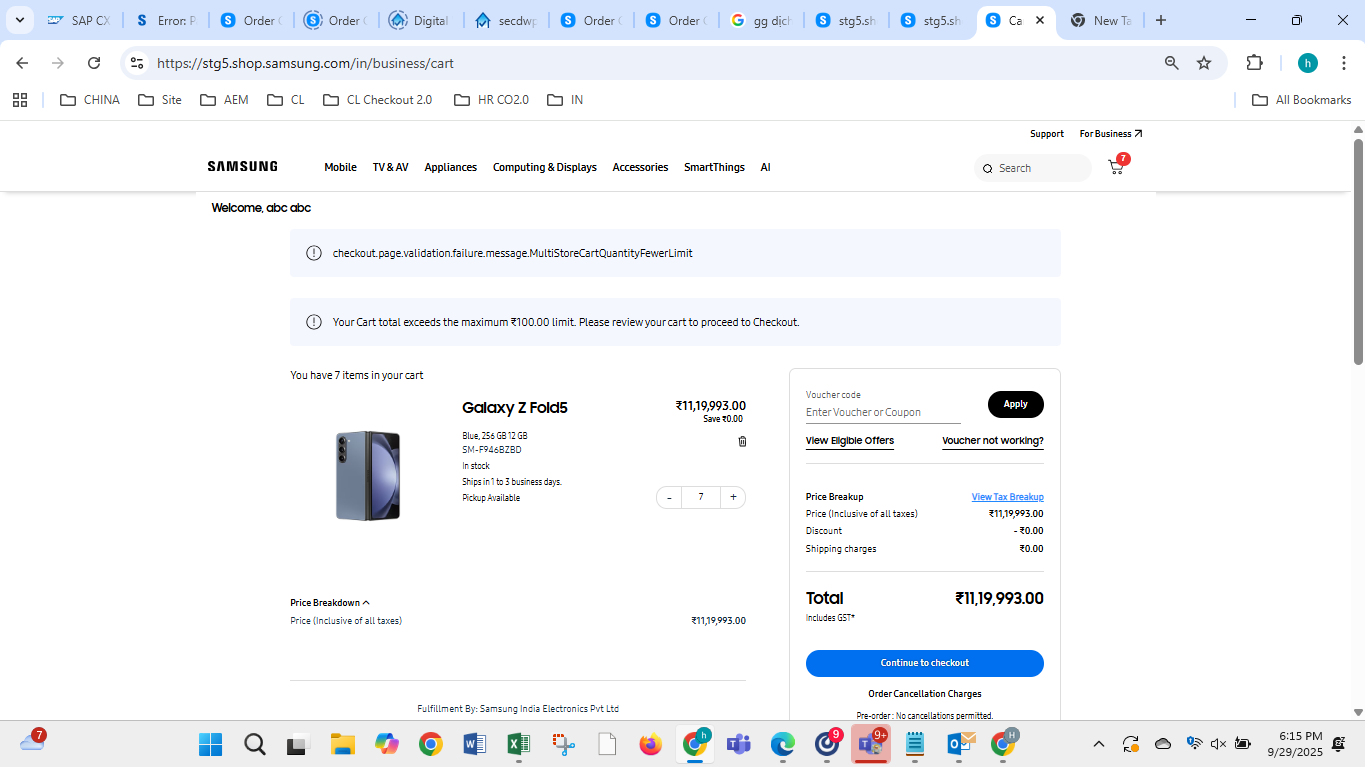1365x767 pixels.
Task: Open the HR CO2.0 bookmarks folder
Action: click(491, 100)
